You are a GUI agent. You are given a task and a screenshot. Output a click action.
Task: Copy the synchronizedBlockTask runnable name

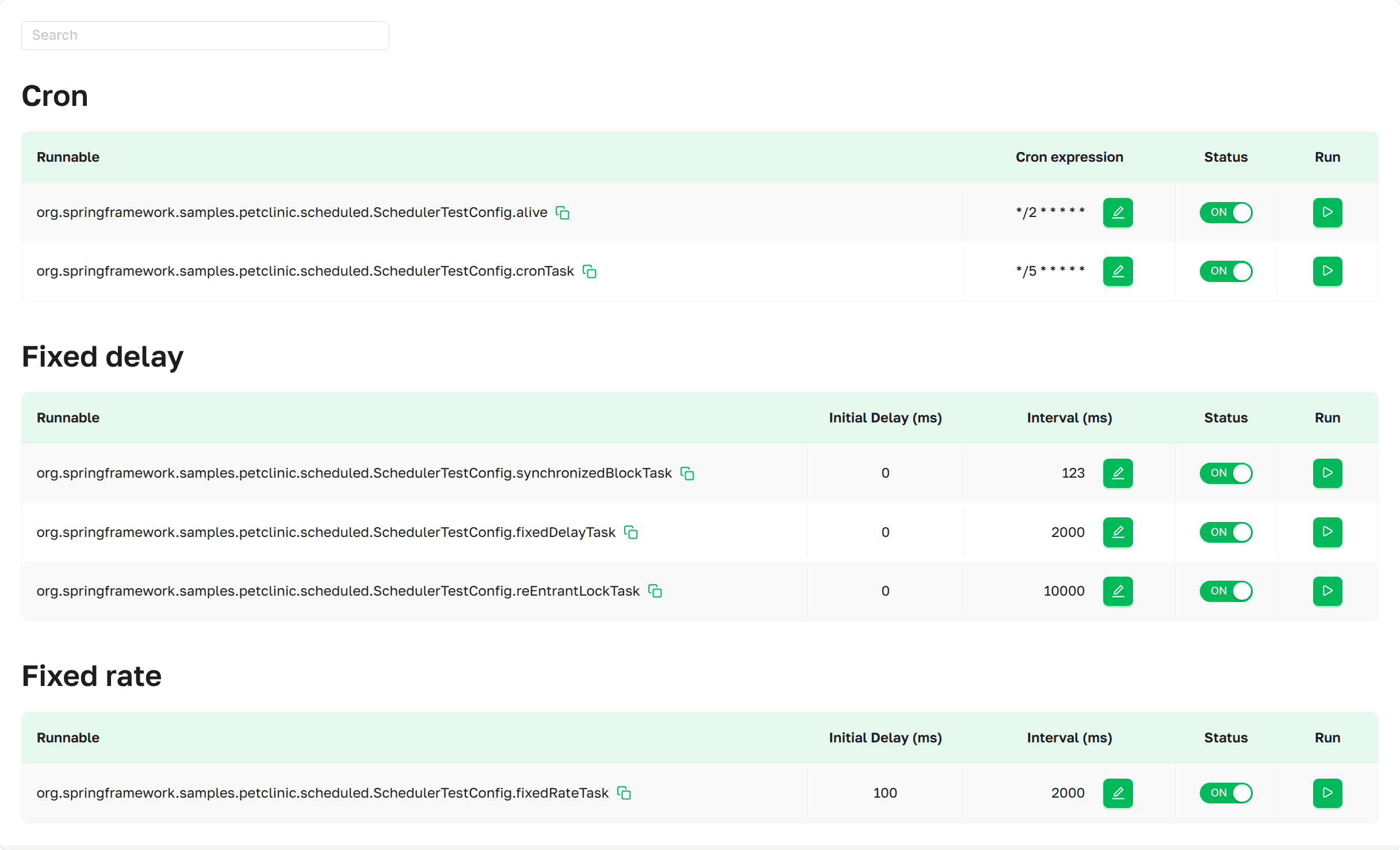[x=687, y=474]
